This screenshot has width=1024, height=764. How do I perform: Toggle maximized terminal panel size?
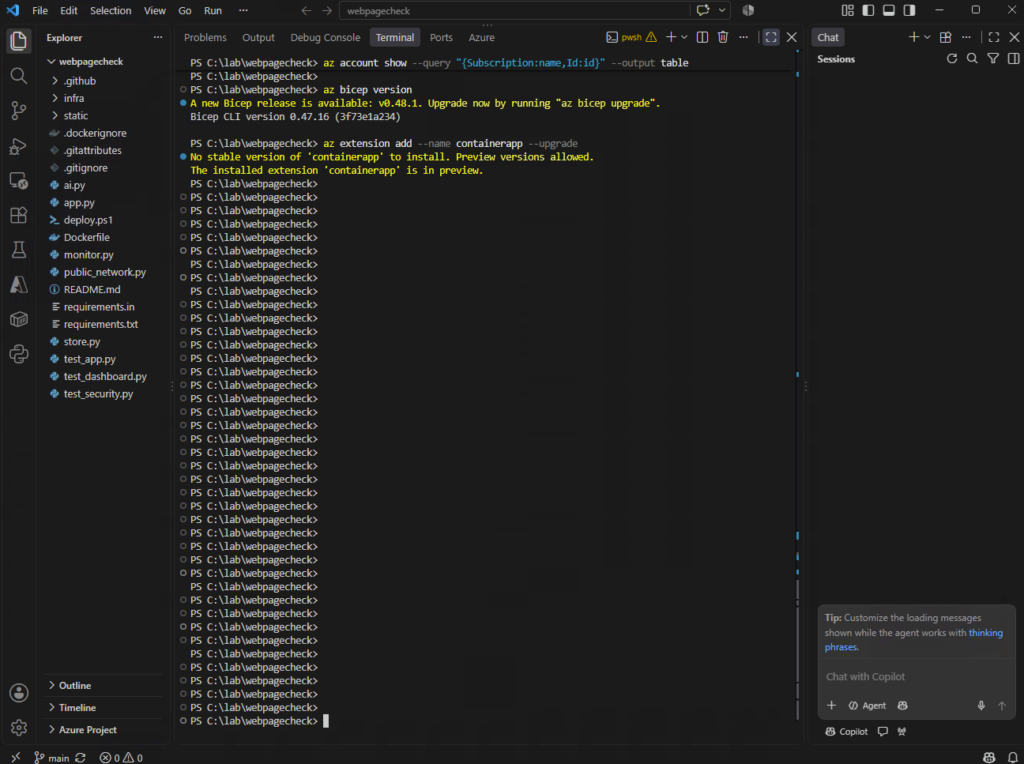pos(771,37)
